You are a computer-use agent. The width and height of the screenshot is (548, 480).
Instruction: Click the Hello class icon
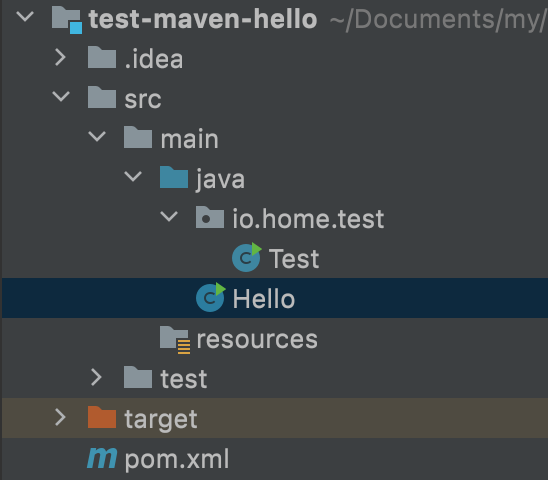click(210, 298)
